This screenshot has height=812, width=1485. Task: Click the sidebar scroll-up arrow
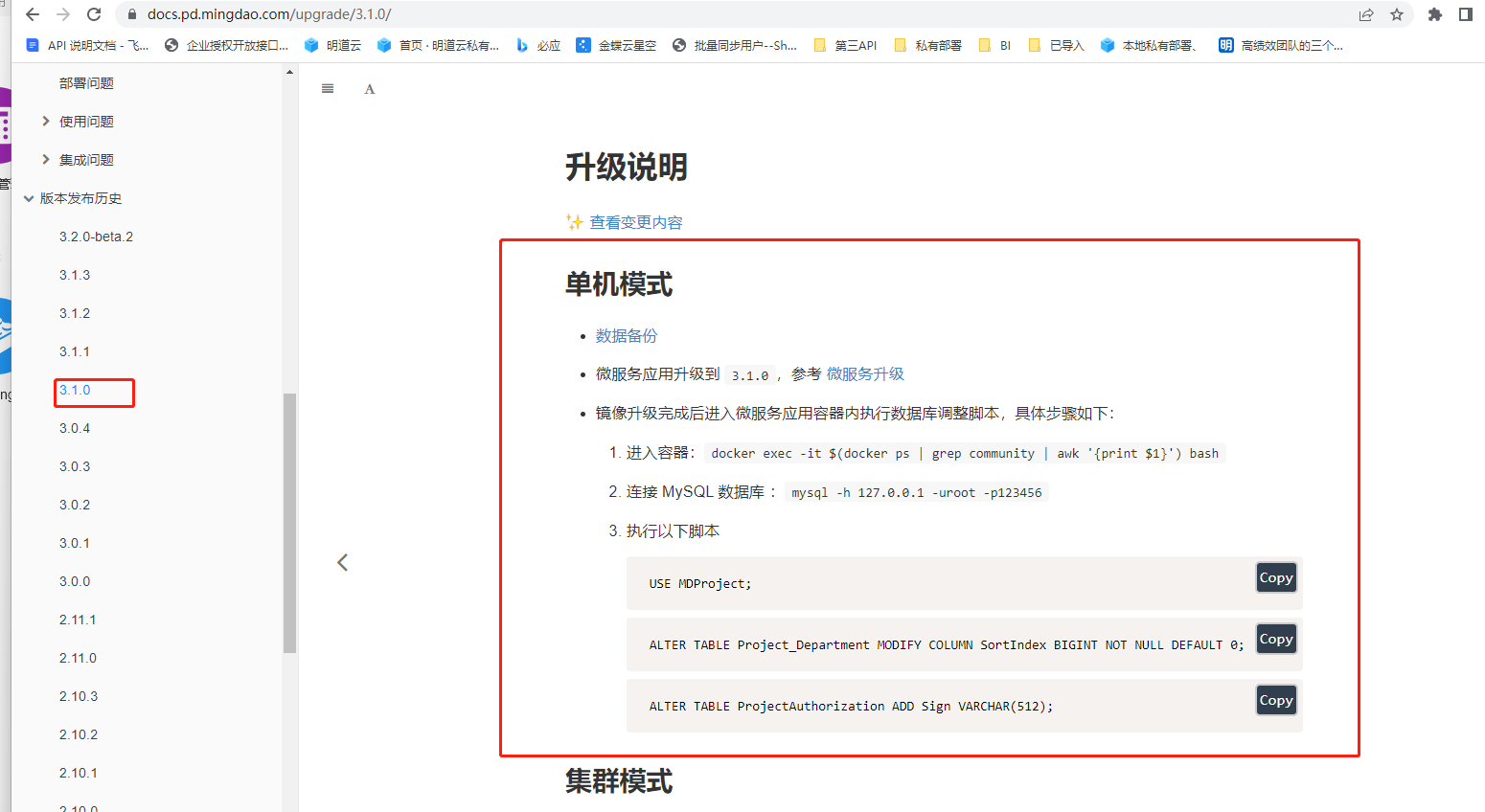tap(289, 73)
